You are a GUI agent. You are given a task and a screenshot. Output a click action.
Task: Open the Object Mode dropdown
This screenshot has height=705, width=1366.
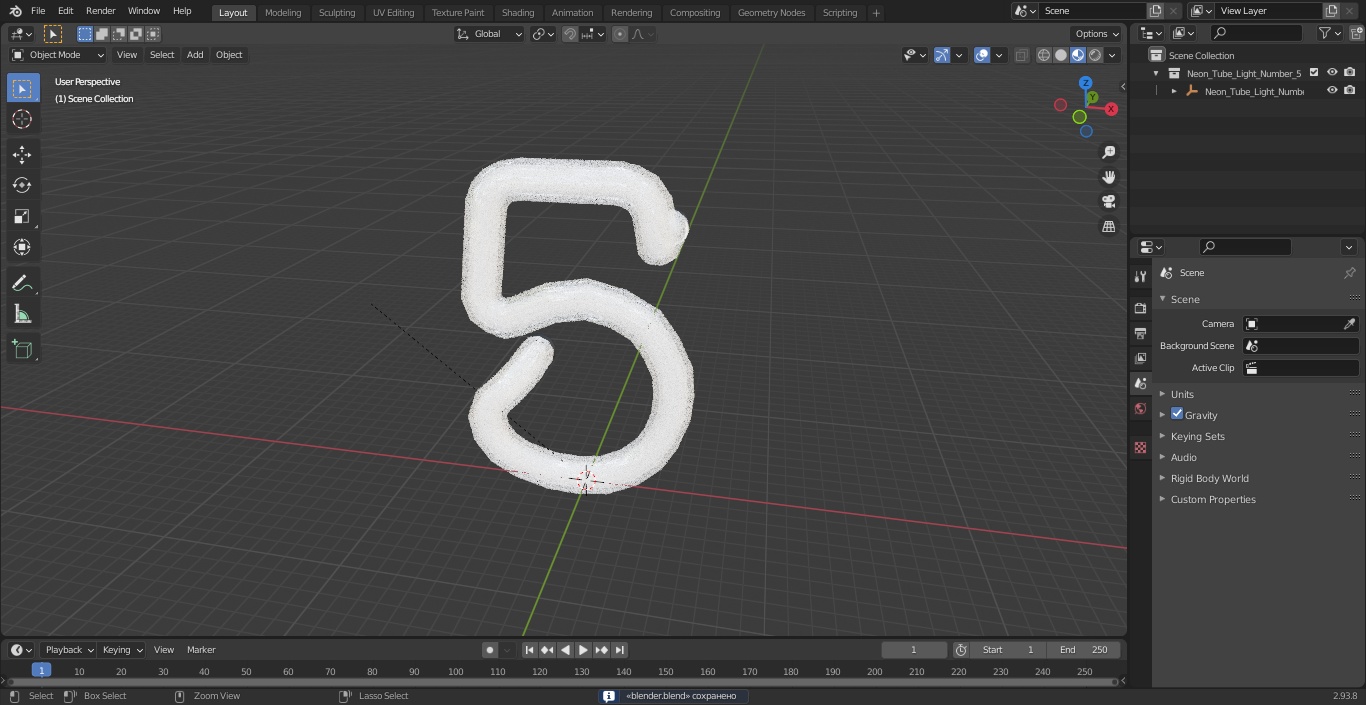[58, 55]
